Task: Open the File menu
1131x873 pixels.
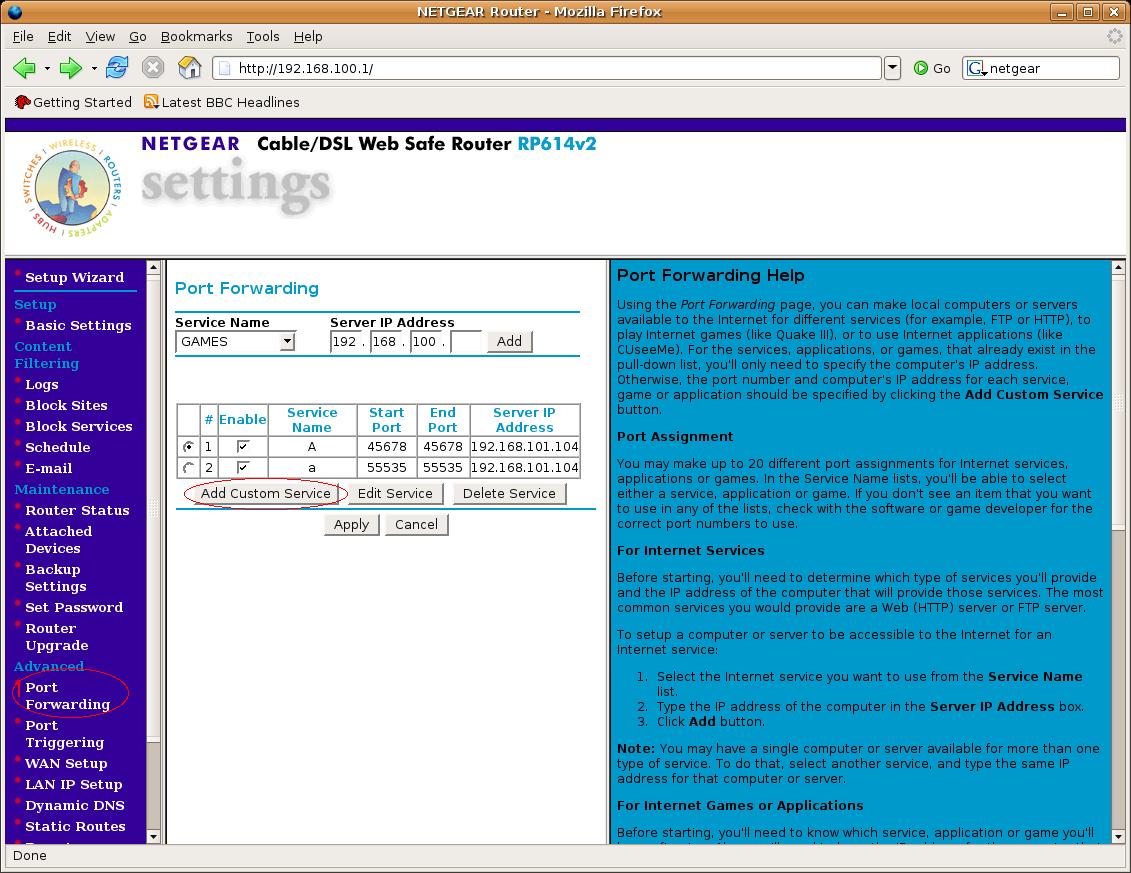Action: point(23,37)
